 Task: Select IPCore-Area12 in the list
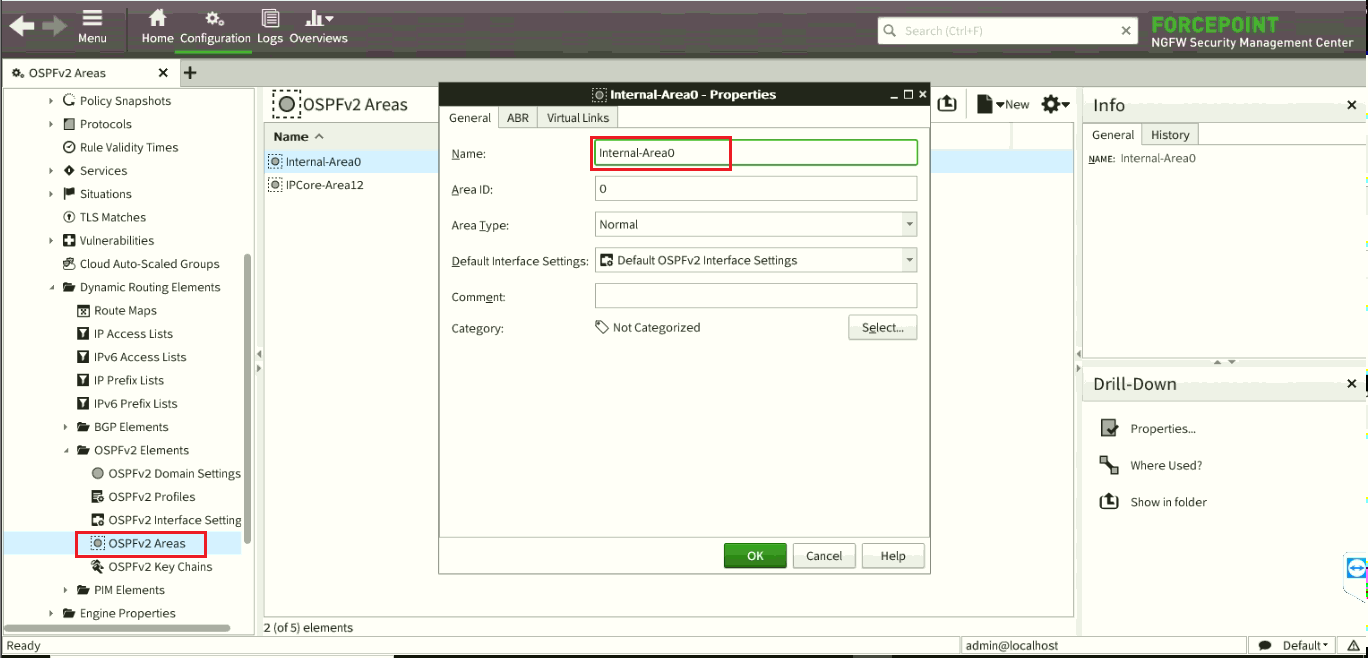(324, 185)
